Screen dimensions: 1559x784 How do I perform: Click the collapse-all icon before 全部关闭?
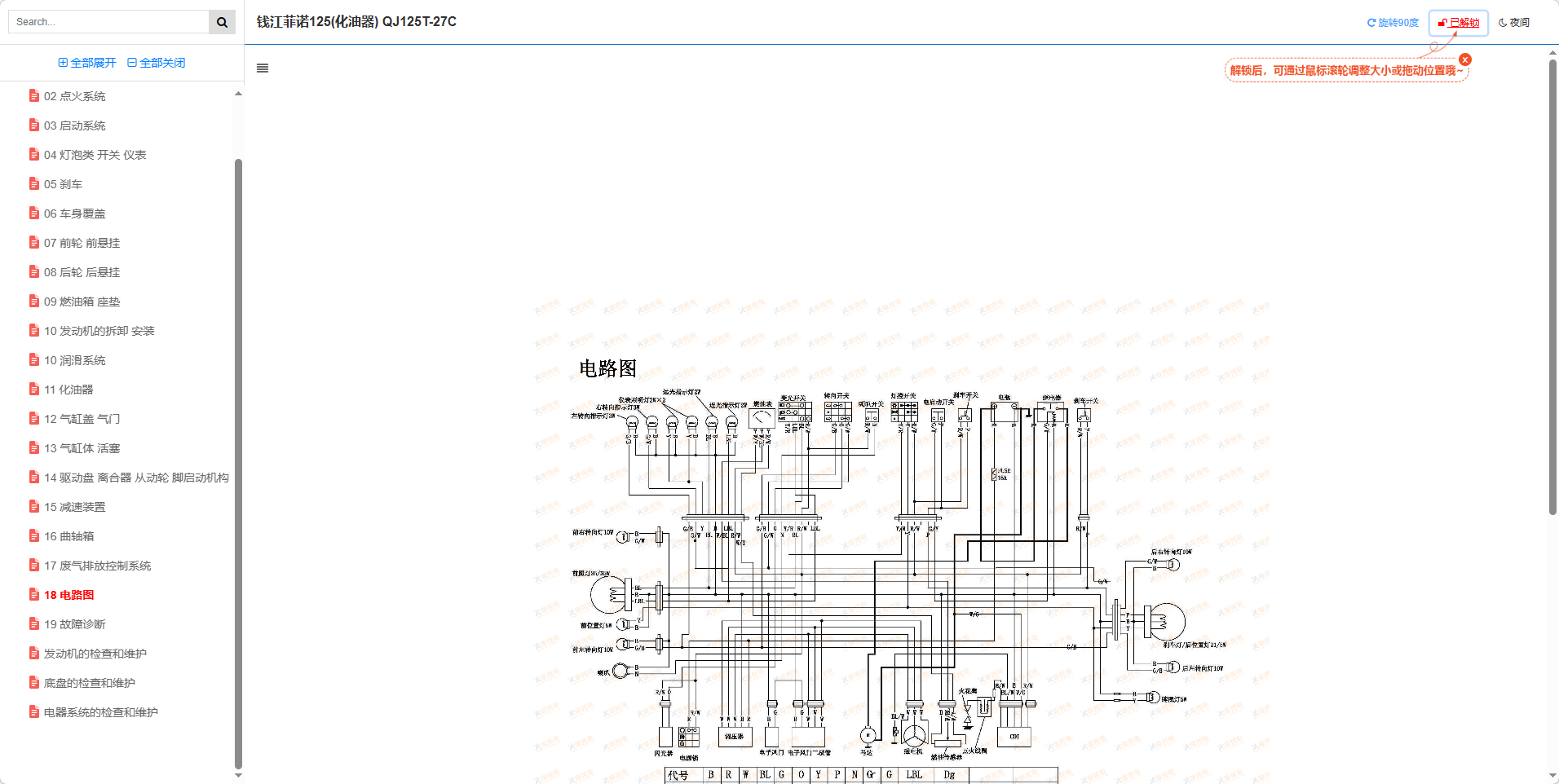pyautogui.click(x=132, y=62)
